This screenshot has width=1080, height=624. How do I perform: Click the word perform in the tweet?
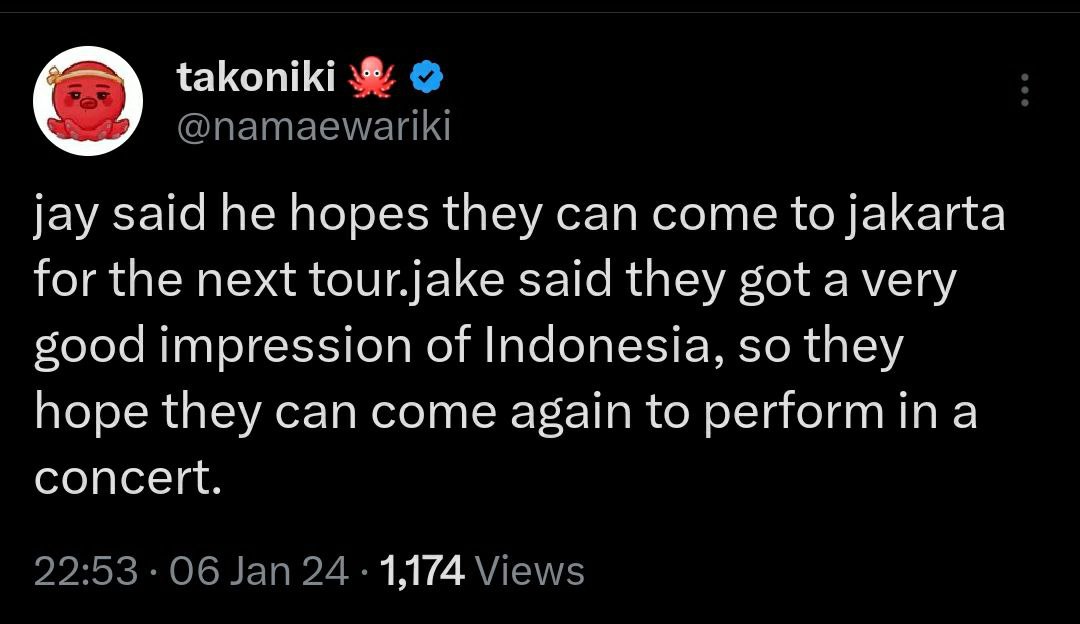click(x=795, y=413)
